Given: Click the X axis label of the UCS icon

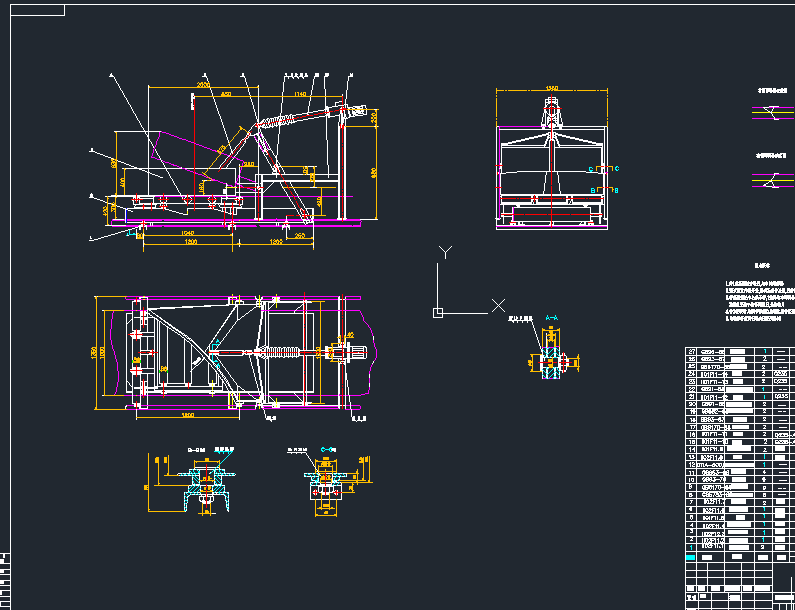Looking at the screenshot, I should click(498, 305).
